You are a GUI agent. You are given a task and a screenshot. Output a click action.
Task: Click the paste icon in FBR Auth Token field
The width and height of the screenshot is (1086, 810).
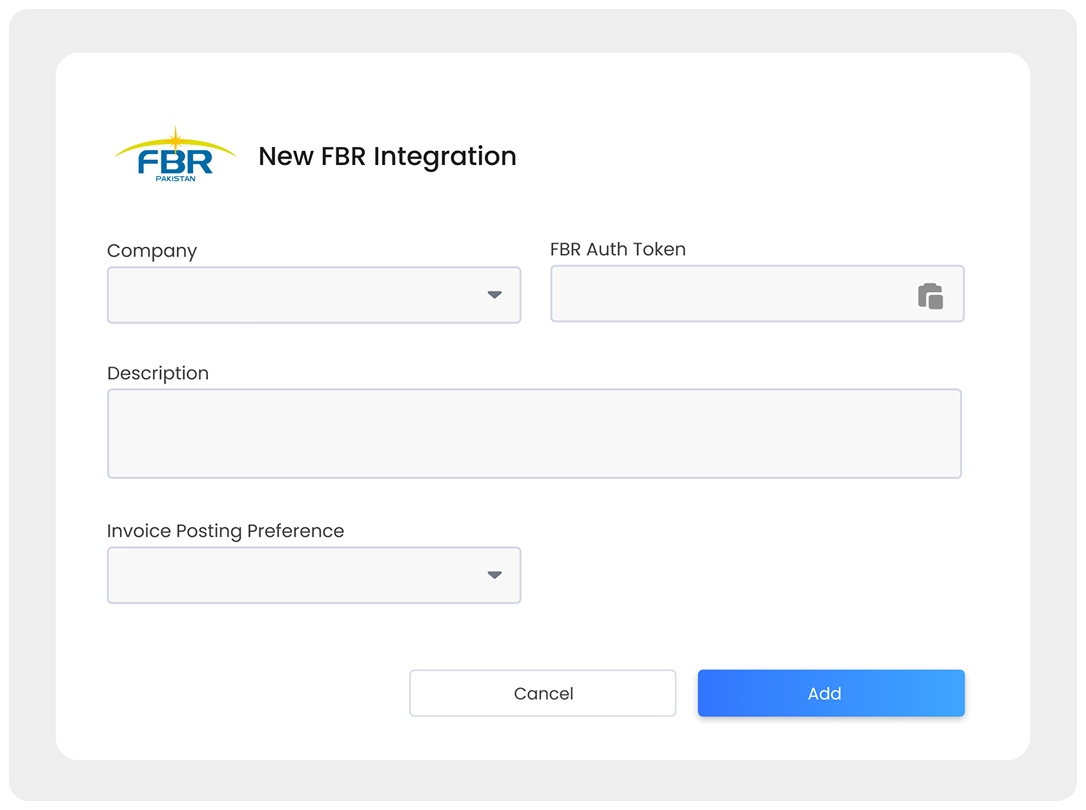(930, 296)
